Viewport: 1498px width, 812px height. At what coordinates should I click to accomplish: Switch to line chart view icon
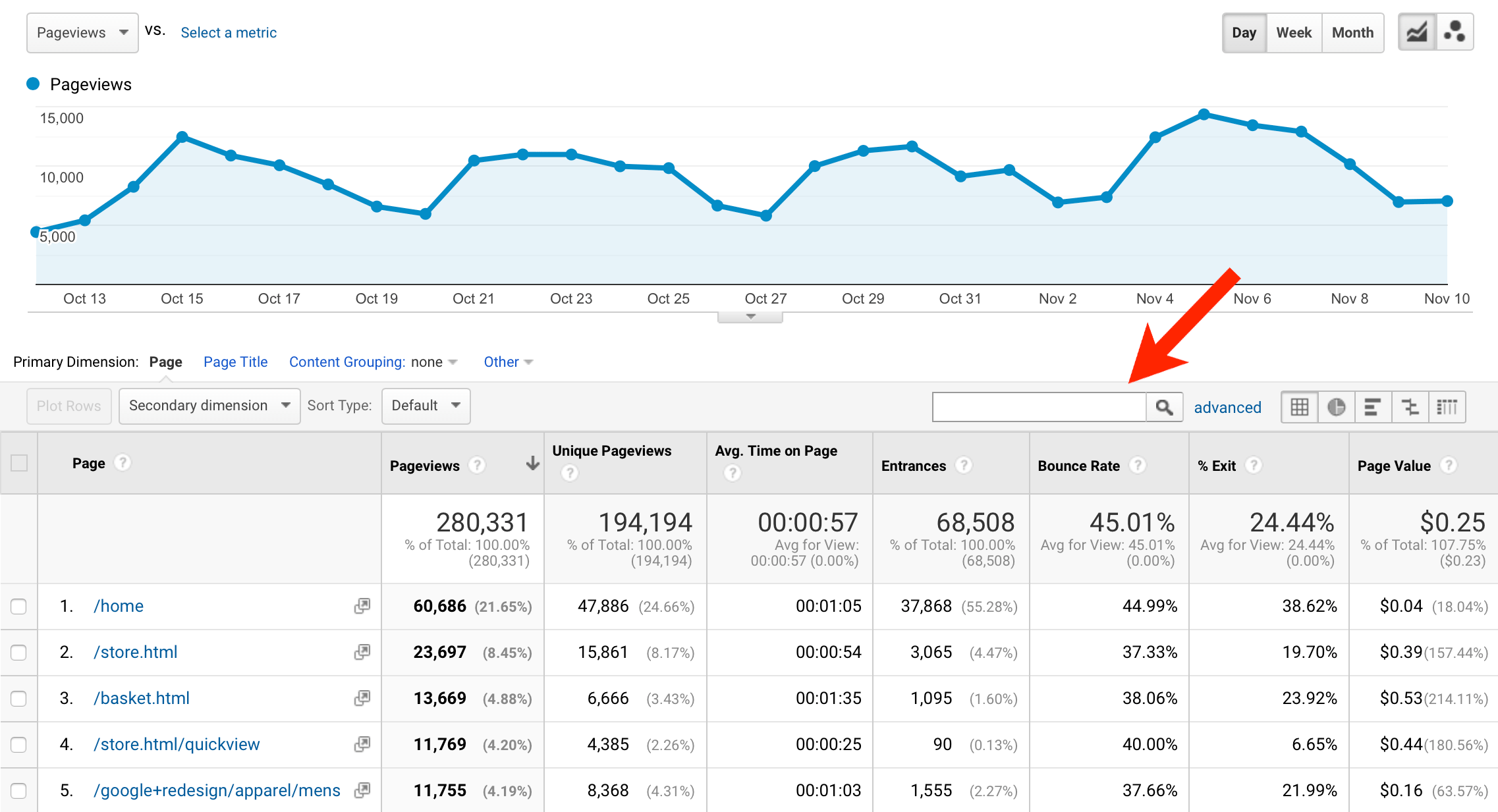click(x=1417, y=32)
